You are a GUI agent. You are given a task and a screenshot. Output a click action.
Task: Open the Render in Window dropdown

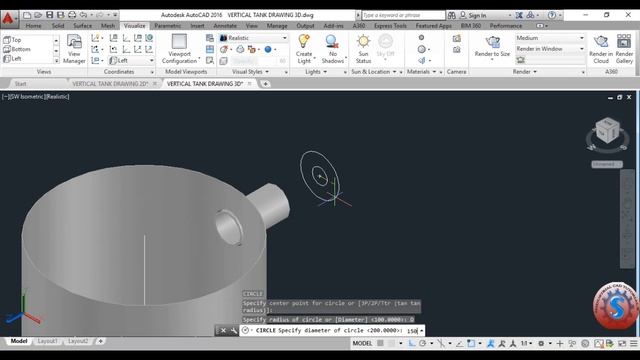click(x=549, y=49)
